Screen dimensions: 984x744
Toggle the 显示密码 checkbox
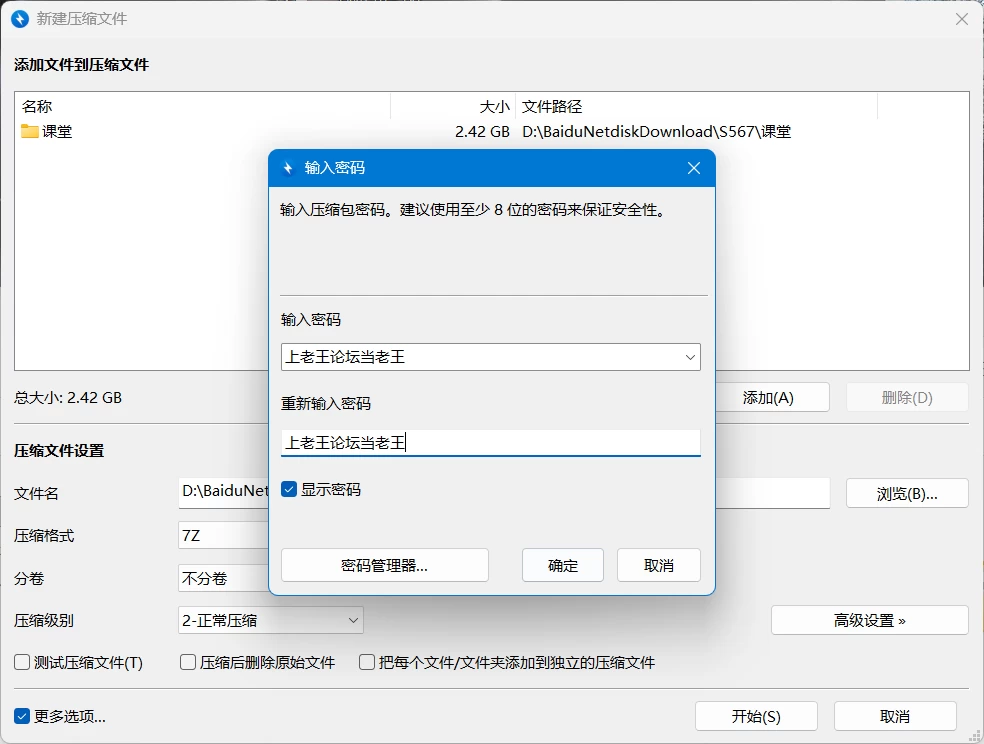(289, 489)
